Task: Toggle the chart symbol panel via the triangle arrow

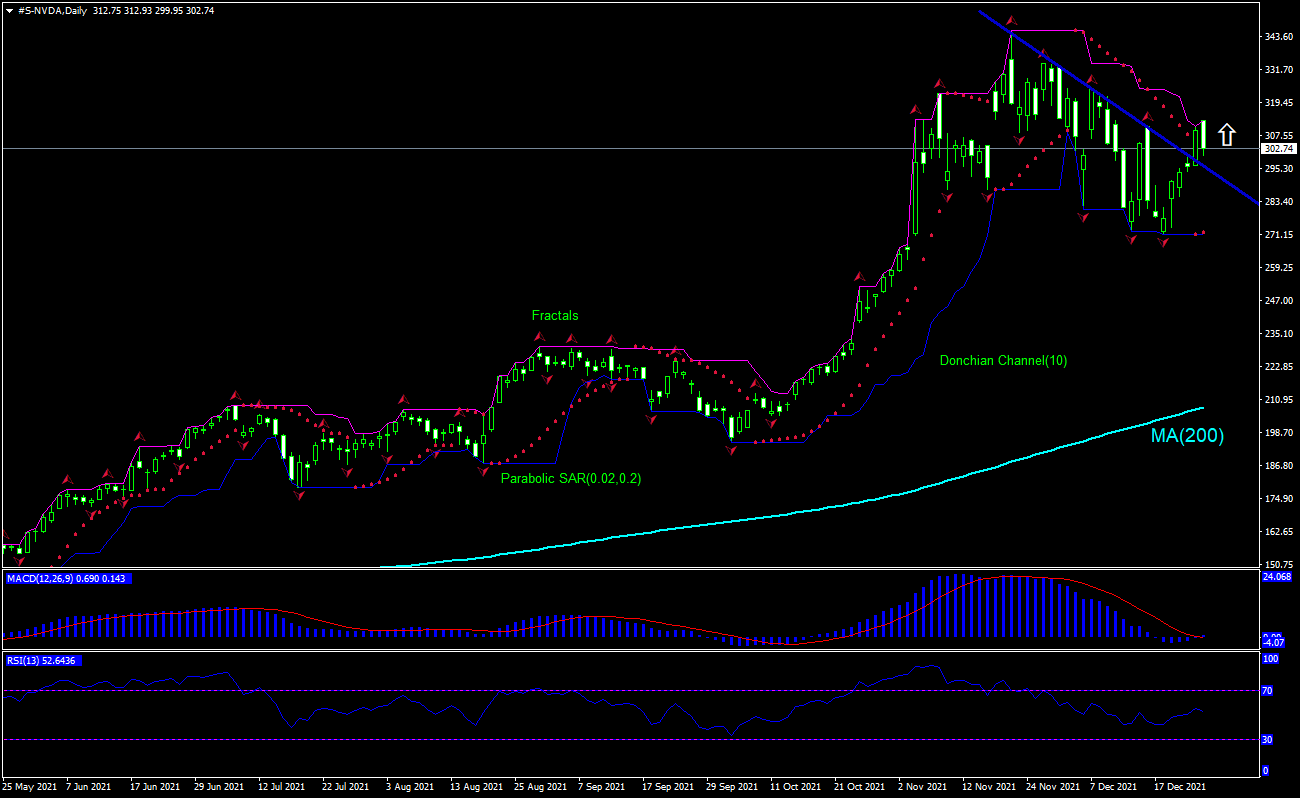Action: pyautogui.click(x=11, y=11)
